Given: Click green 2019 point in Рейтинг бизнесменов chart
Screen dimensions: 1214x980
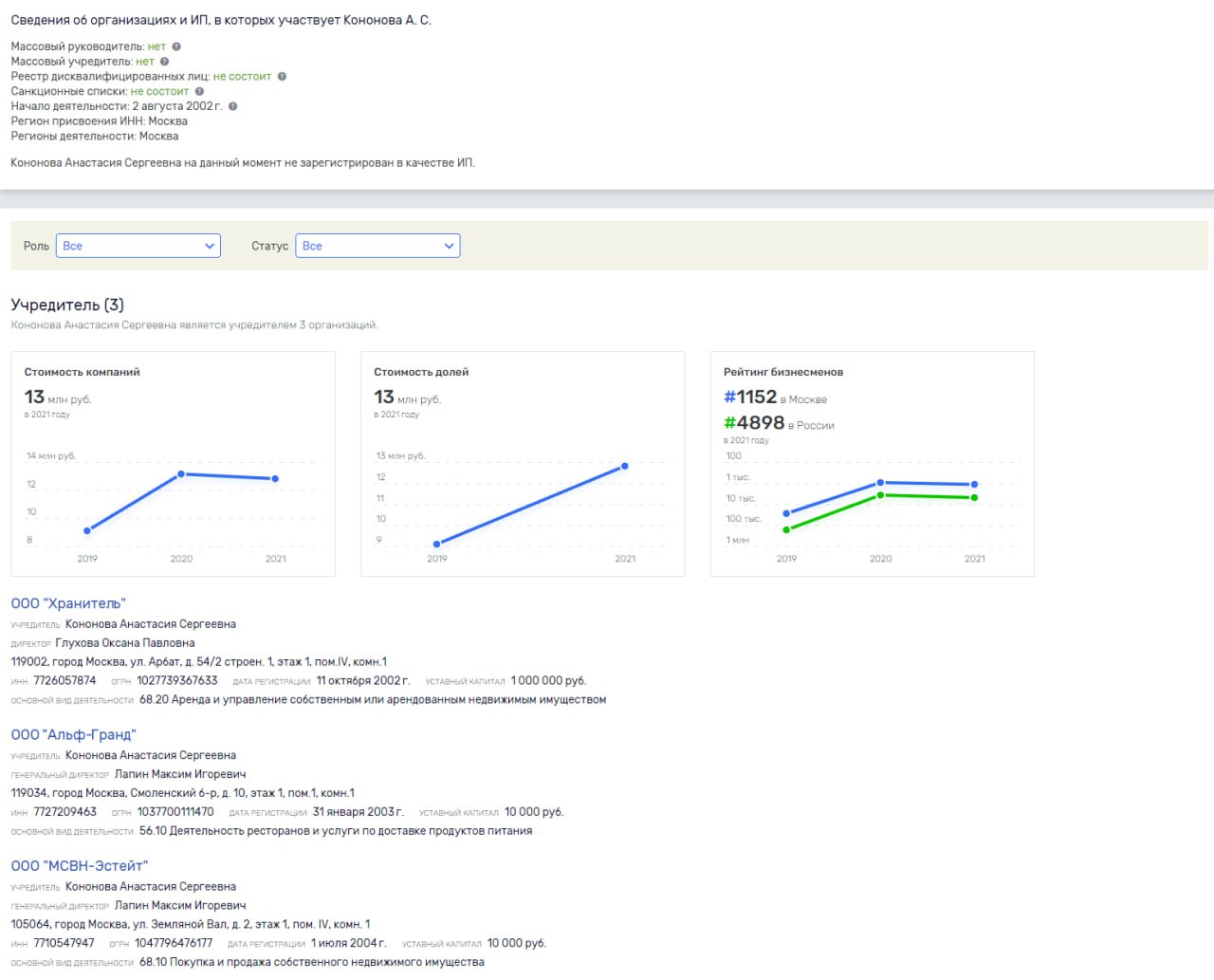Looking at the screenshot, I should coord(786,529).
